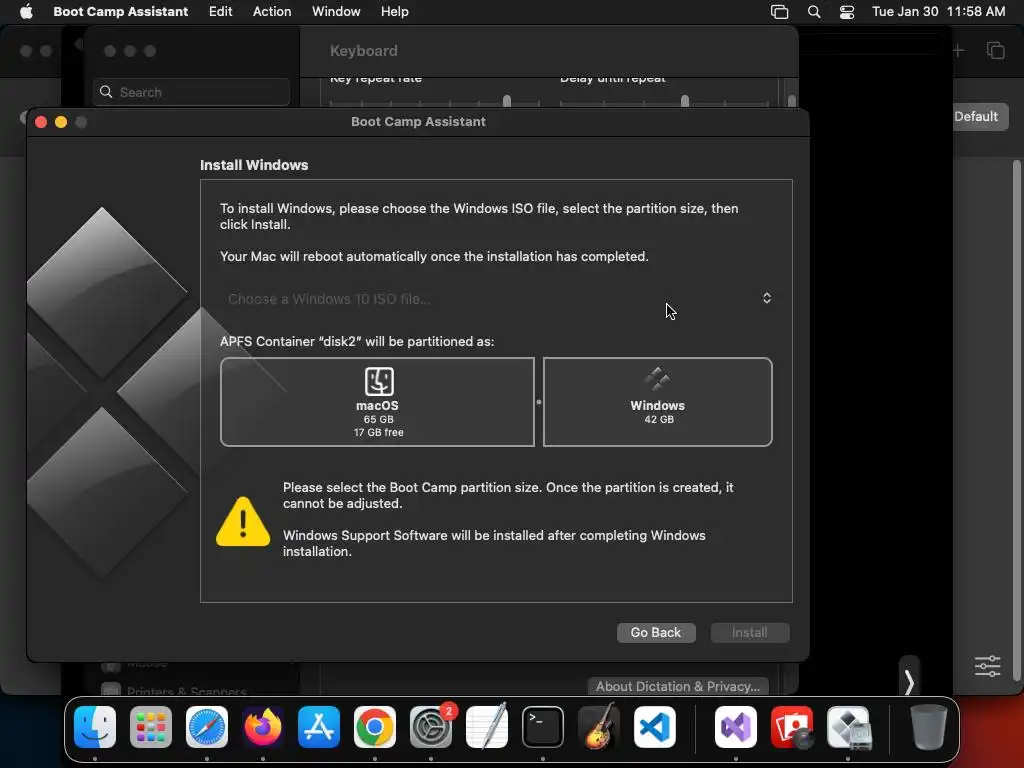The height and width of the screenshot is (768, 1024).
Task: Click the Search field in System Settings
Action: [x=192, y=92]
